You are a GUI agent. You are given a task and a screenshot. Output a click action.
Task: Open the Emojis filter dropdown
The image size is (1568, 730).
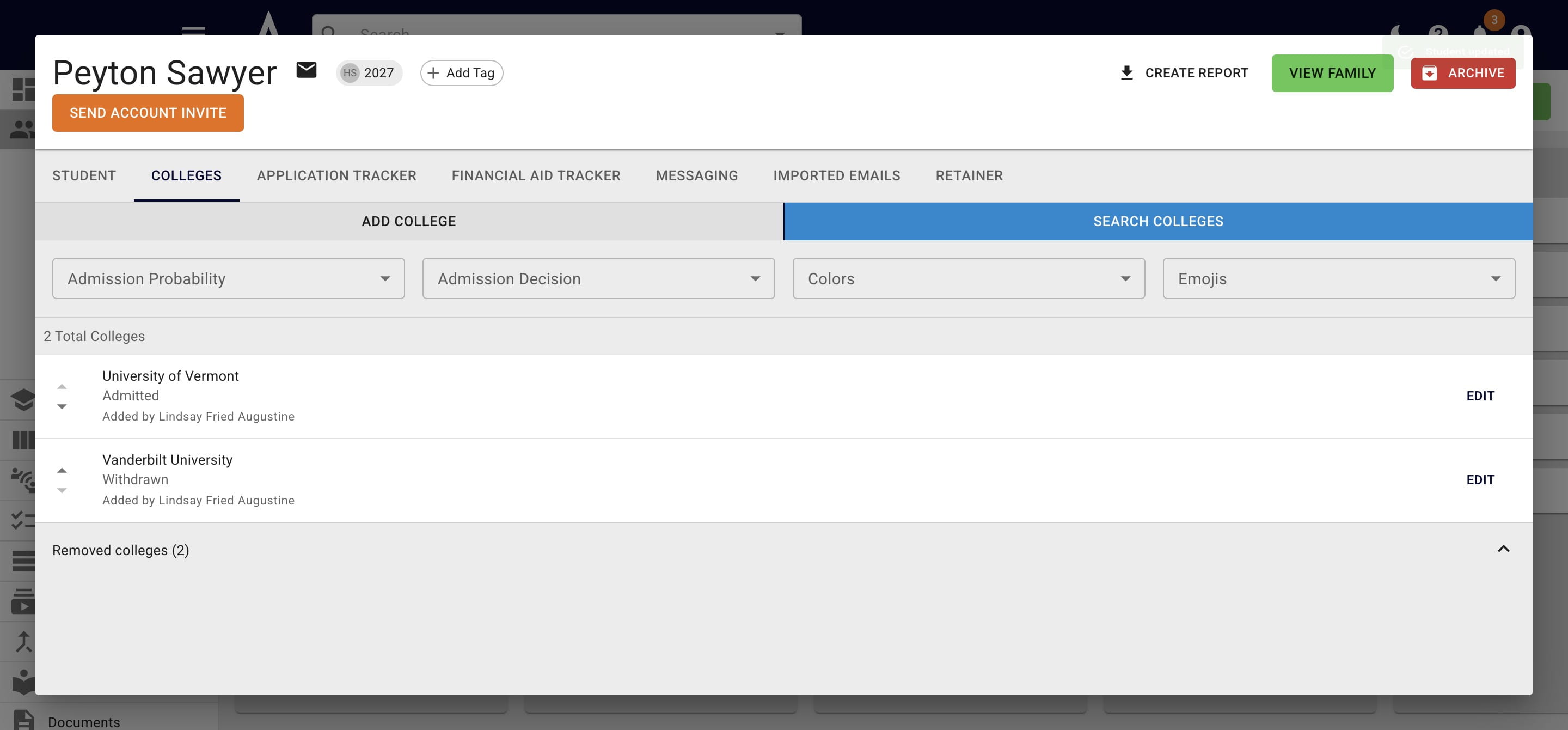pyautogui.click(x=1339, y=278)
